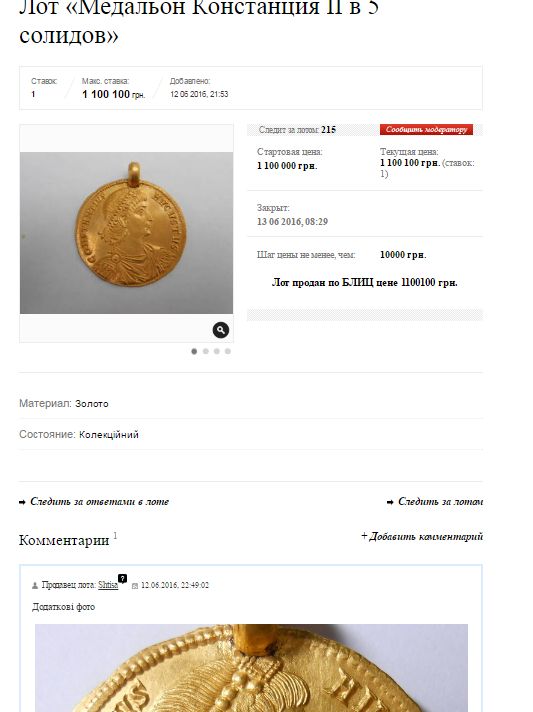Click the plus sign before Добавить комментарий
This screenshot has width=533, height=712.
[x=364, y=536]
